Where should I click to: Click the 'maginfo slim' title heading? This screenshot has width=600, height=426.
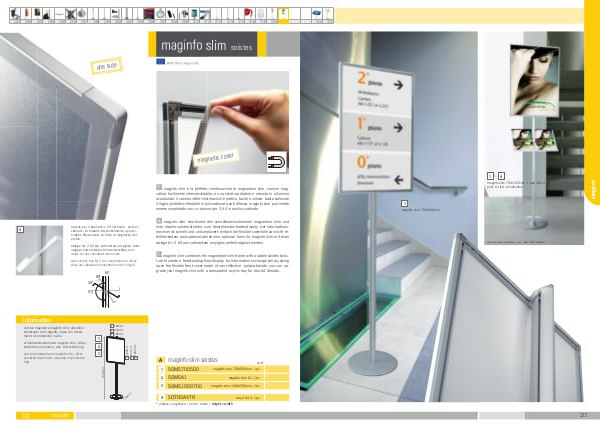click(x=207, y=46)
